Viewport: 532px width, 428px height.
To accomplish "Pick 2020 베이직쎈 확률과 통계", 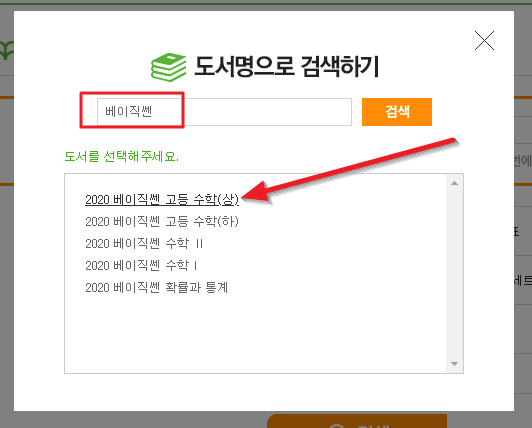I will click(x=156, y=287).
